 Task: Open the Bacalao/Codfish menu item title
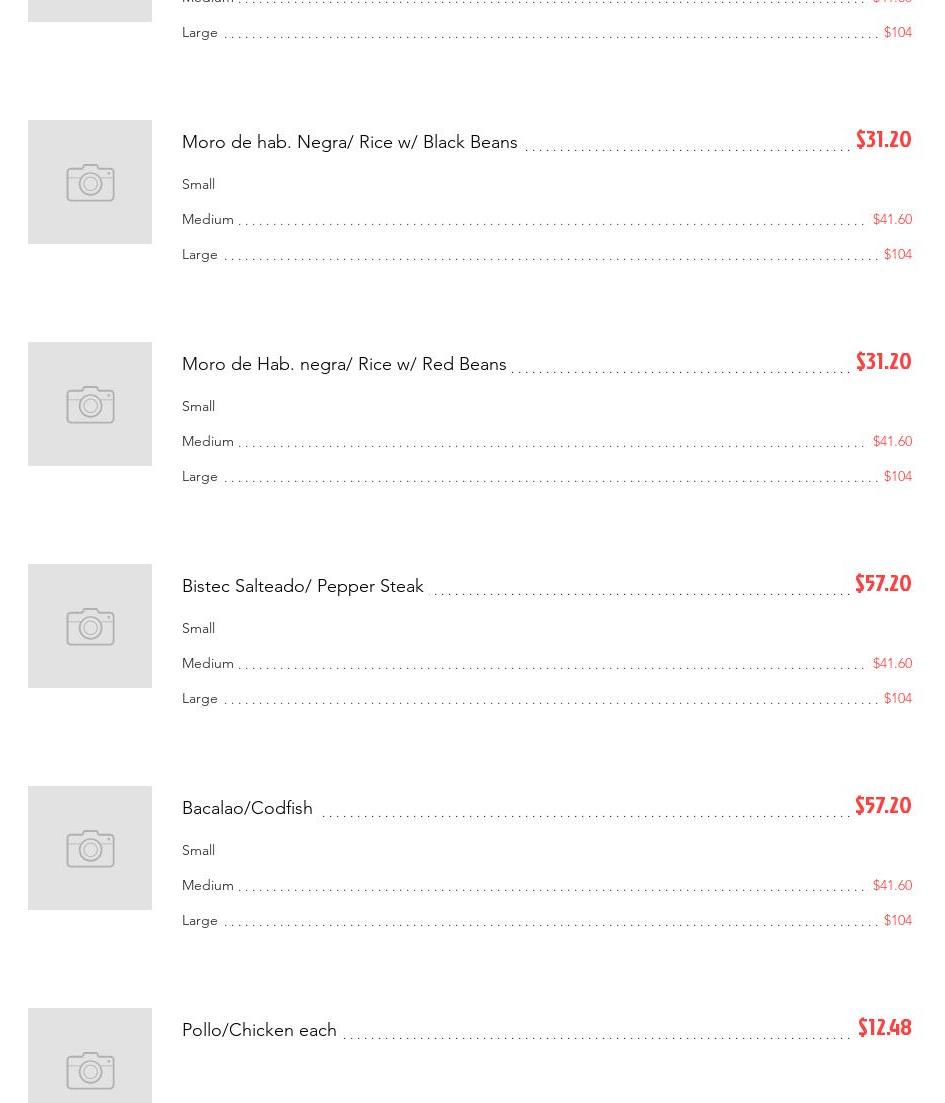(247, 808)
